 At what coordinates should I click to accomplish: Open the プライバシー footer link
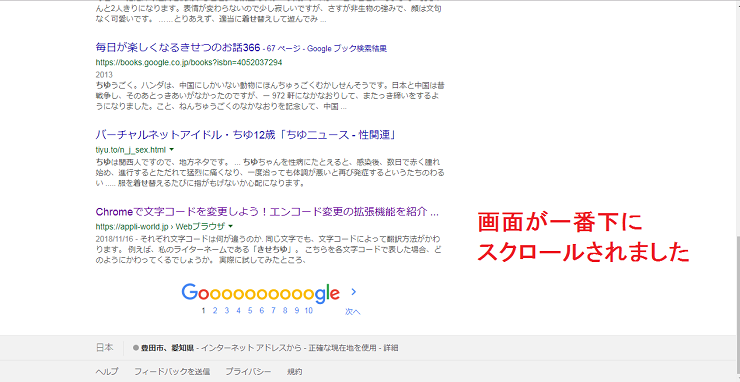pyautogui.click(x=248, y=372)
